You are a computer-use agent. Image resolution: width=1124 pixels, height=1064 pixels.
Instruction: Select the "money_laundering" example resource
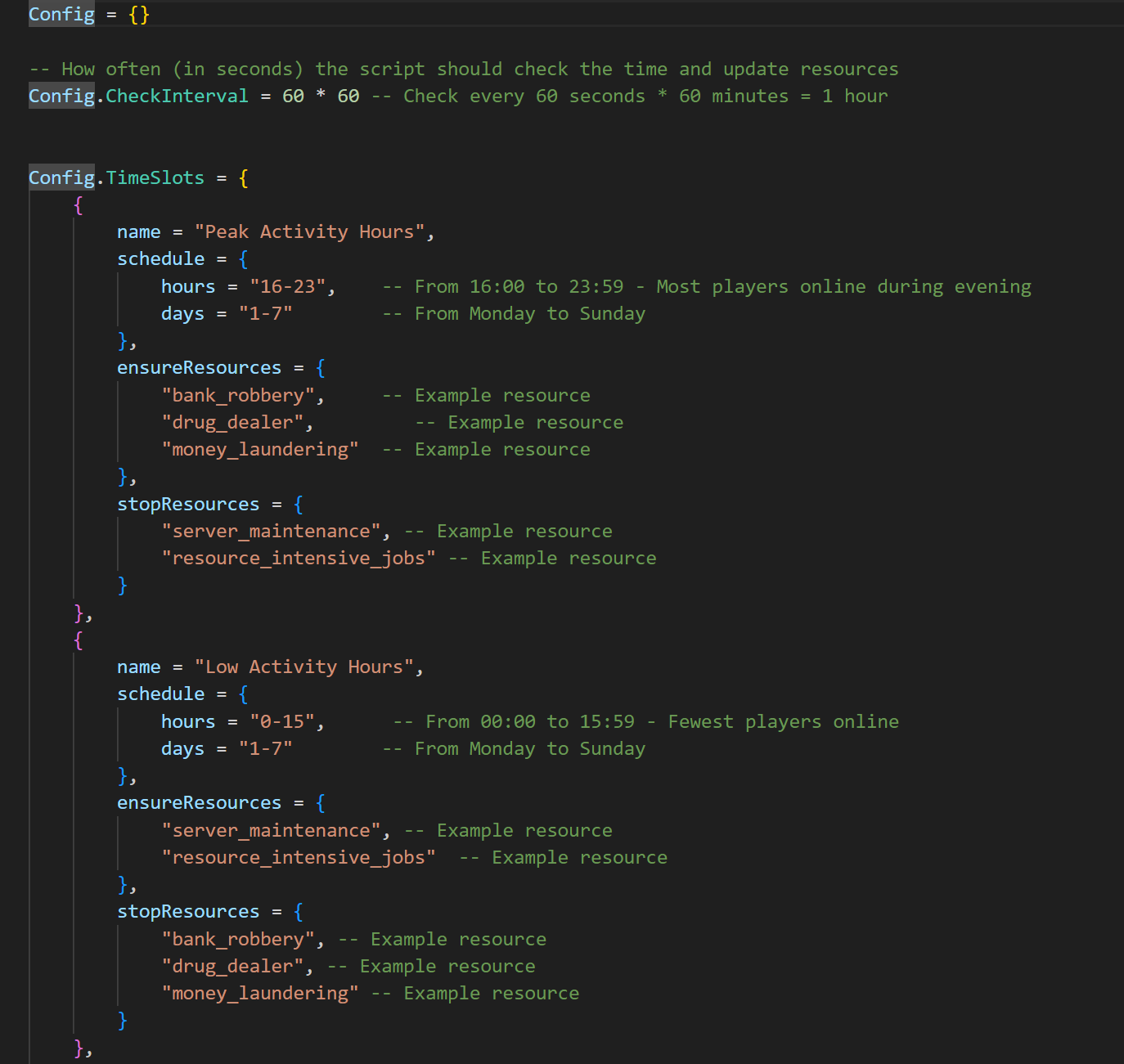[260, 449]
